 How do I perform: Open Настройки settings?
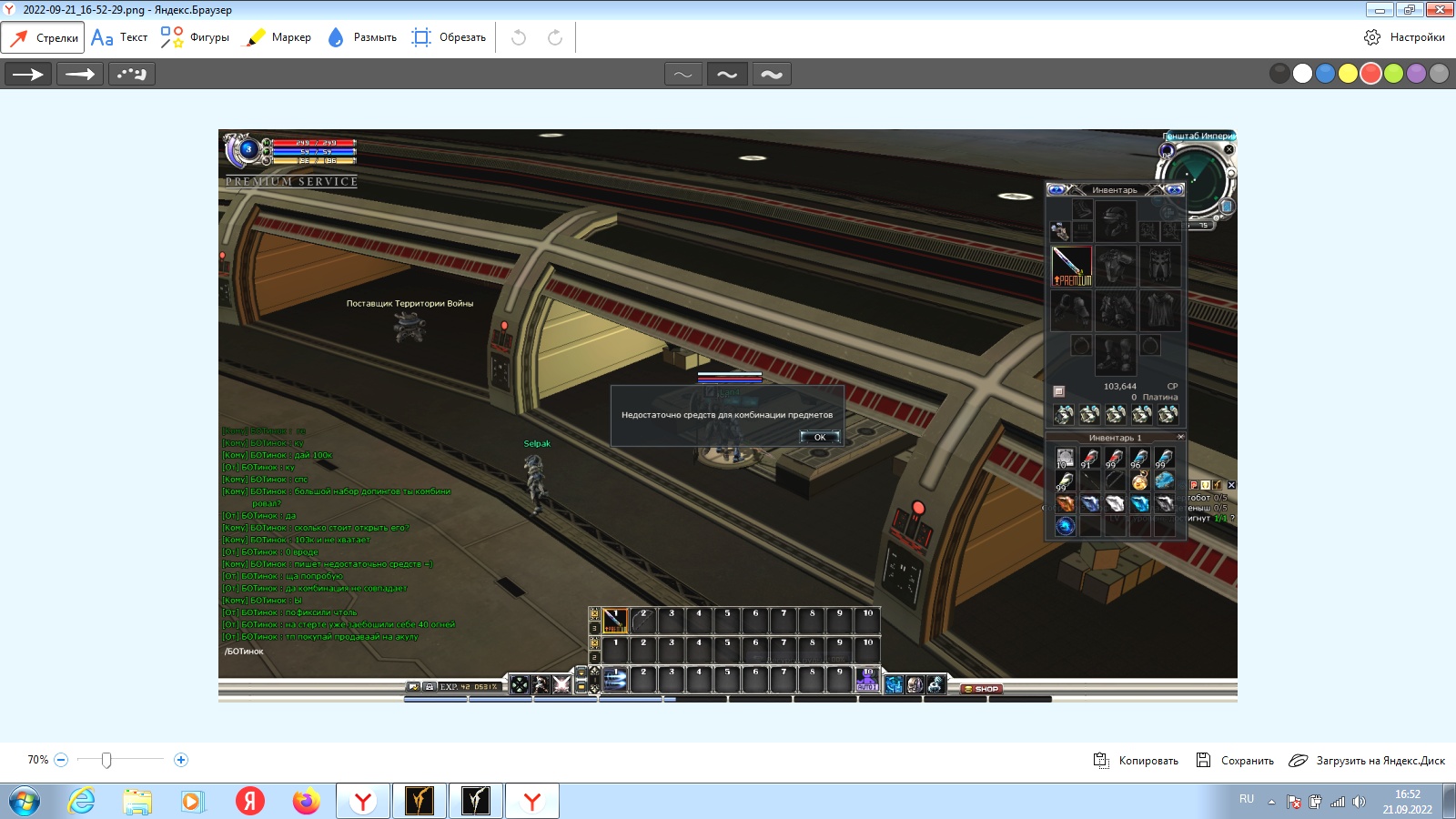pos(1404,37)
